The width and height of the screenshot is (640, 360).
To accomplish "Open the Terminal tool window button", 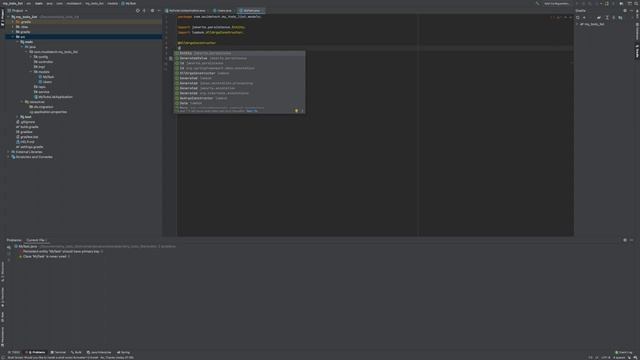I will 58,352.
